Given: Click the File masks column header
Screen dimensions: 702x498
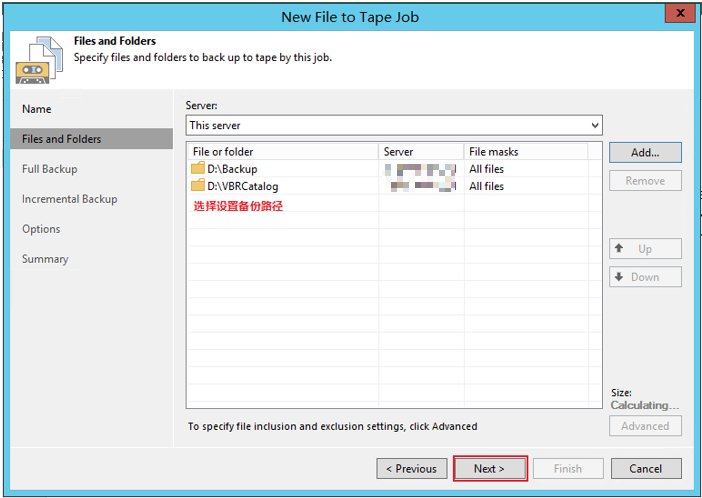Looking at the screenshot, I should [x=526, y=152].
